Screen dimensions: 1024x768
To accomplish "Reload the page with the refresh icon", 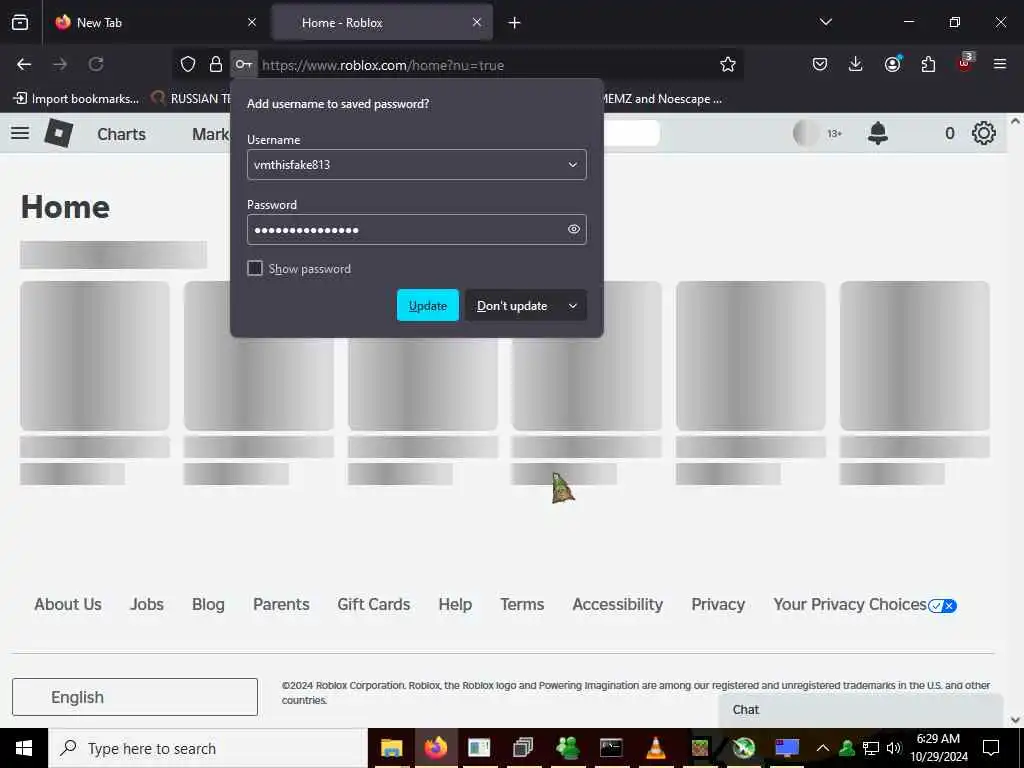I will [96, 64].
